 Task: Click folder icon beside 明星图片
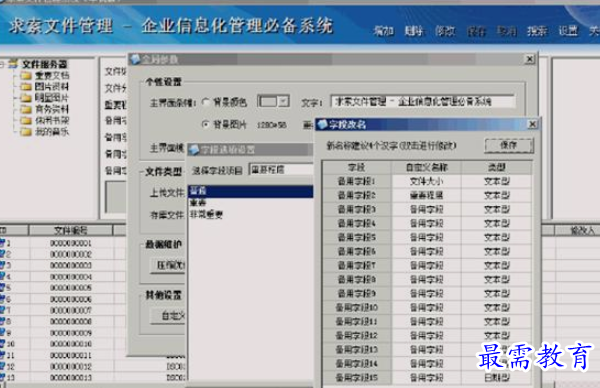26,98
